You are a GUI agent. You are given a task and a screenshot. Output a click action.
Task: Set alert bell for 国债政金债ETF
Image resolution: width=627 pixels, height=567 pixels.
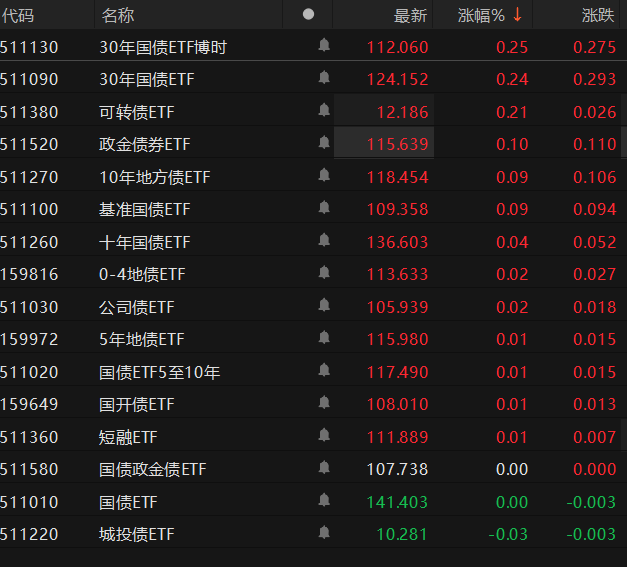click(x=324, y=467)
